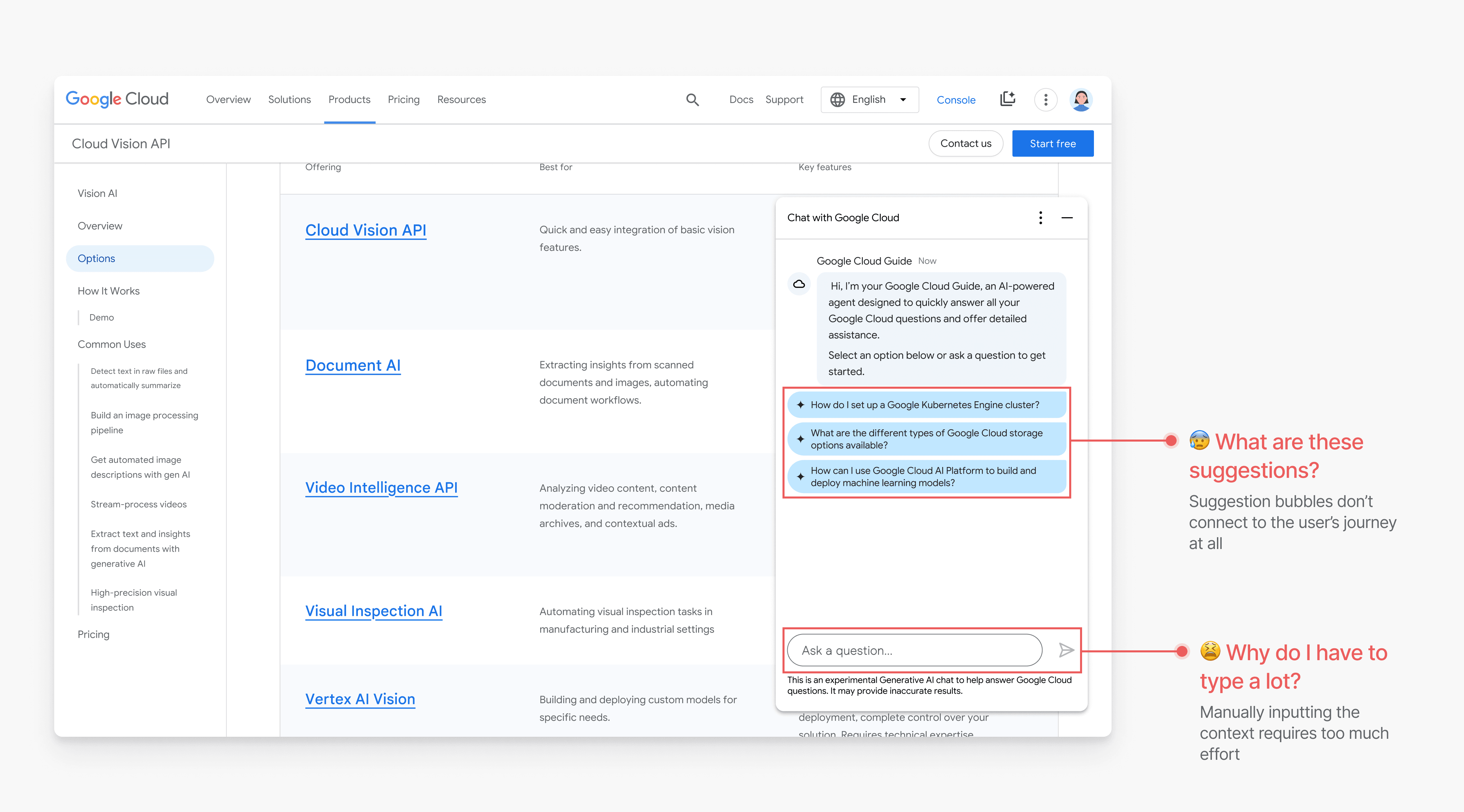Screen dimensions: 1464x812
Task: Open chat panel three-dot options
Action: click(1040, 218)
